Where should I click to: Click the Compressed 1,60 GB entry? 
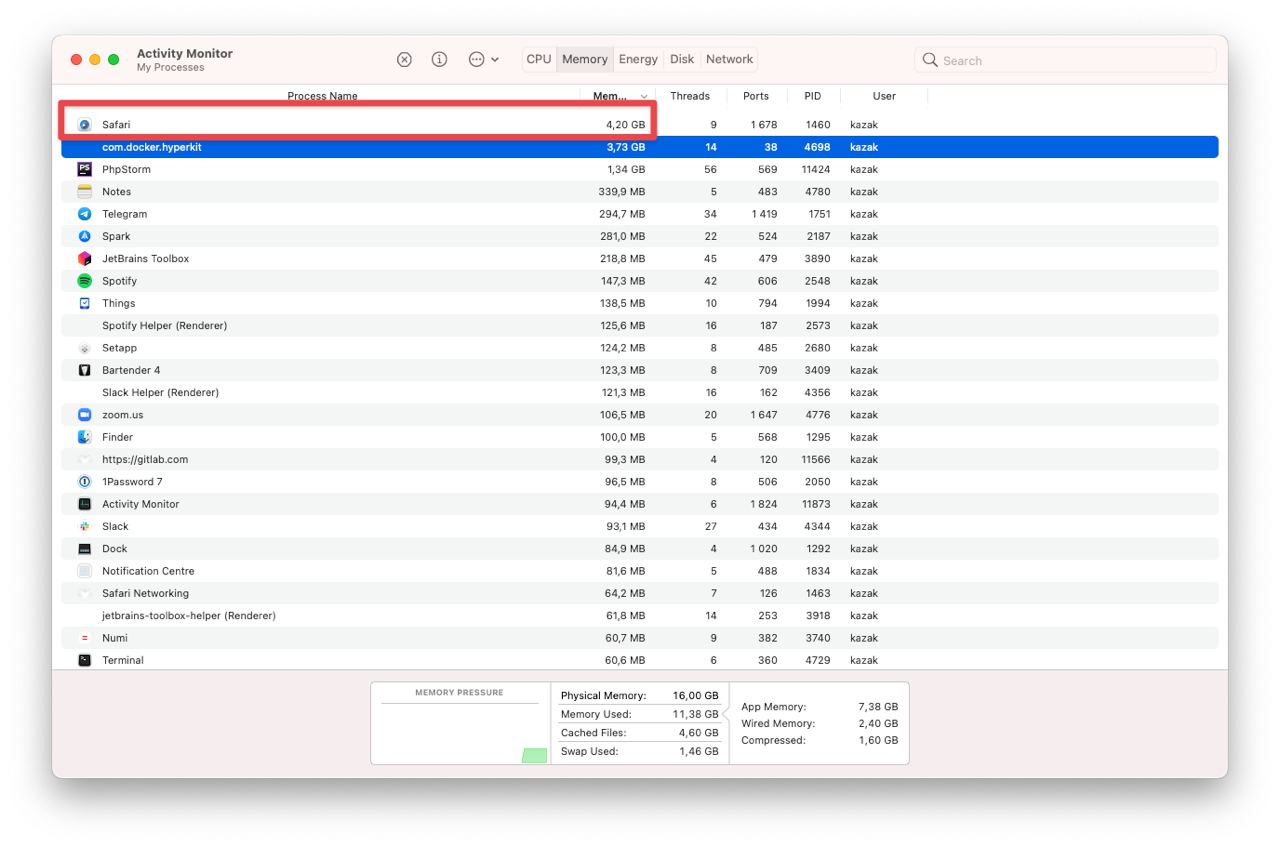point(819,741)
